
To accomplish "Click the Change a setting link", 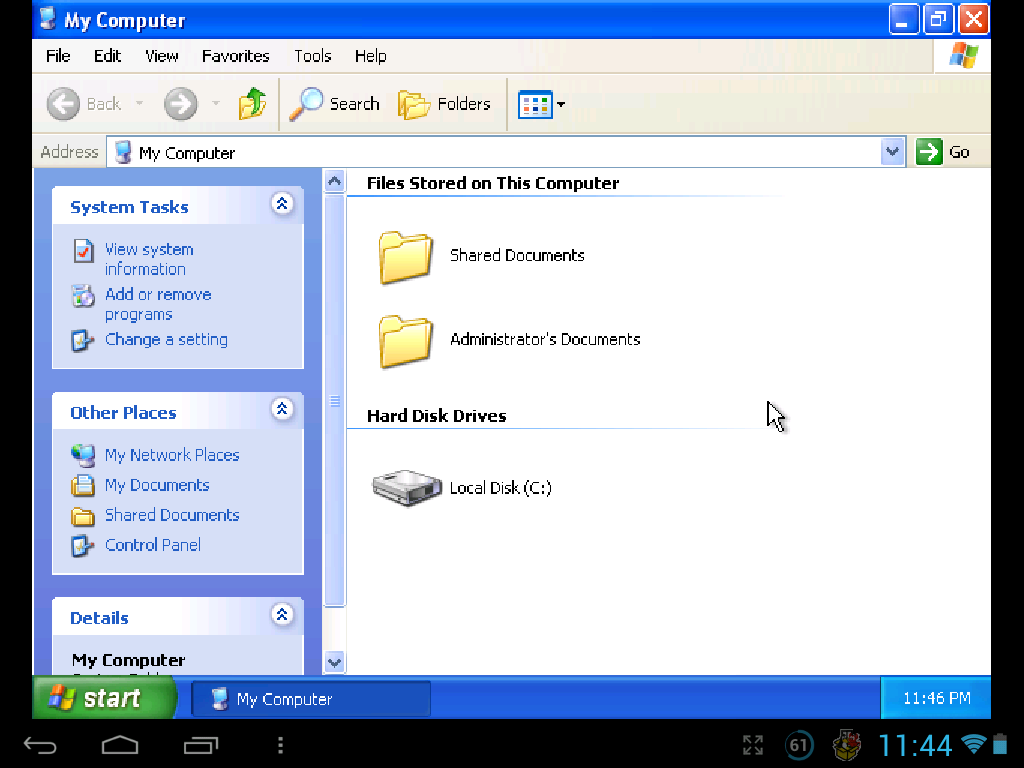I will pyautogui.click(x=167, y=340).
